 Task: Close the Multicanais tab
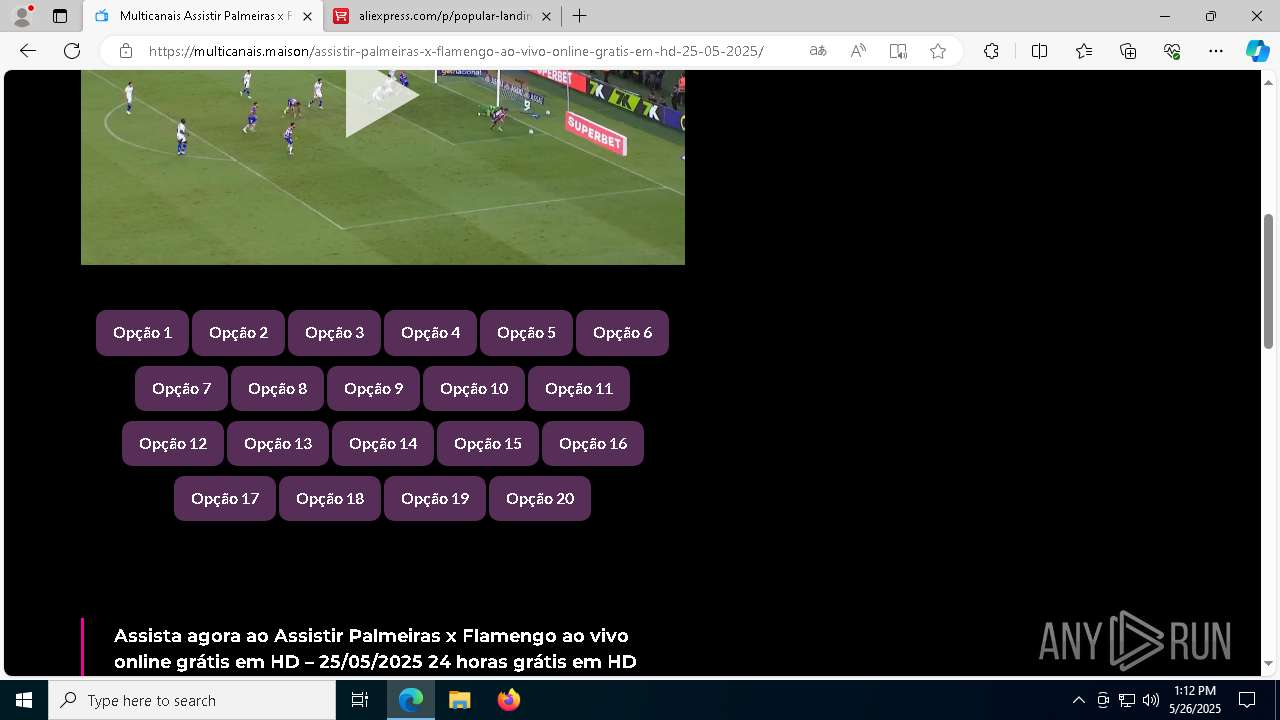pos(307,16)
